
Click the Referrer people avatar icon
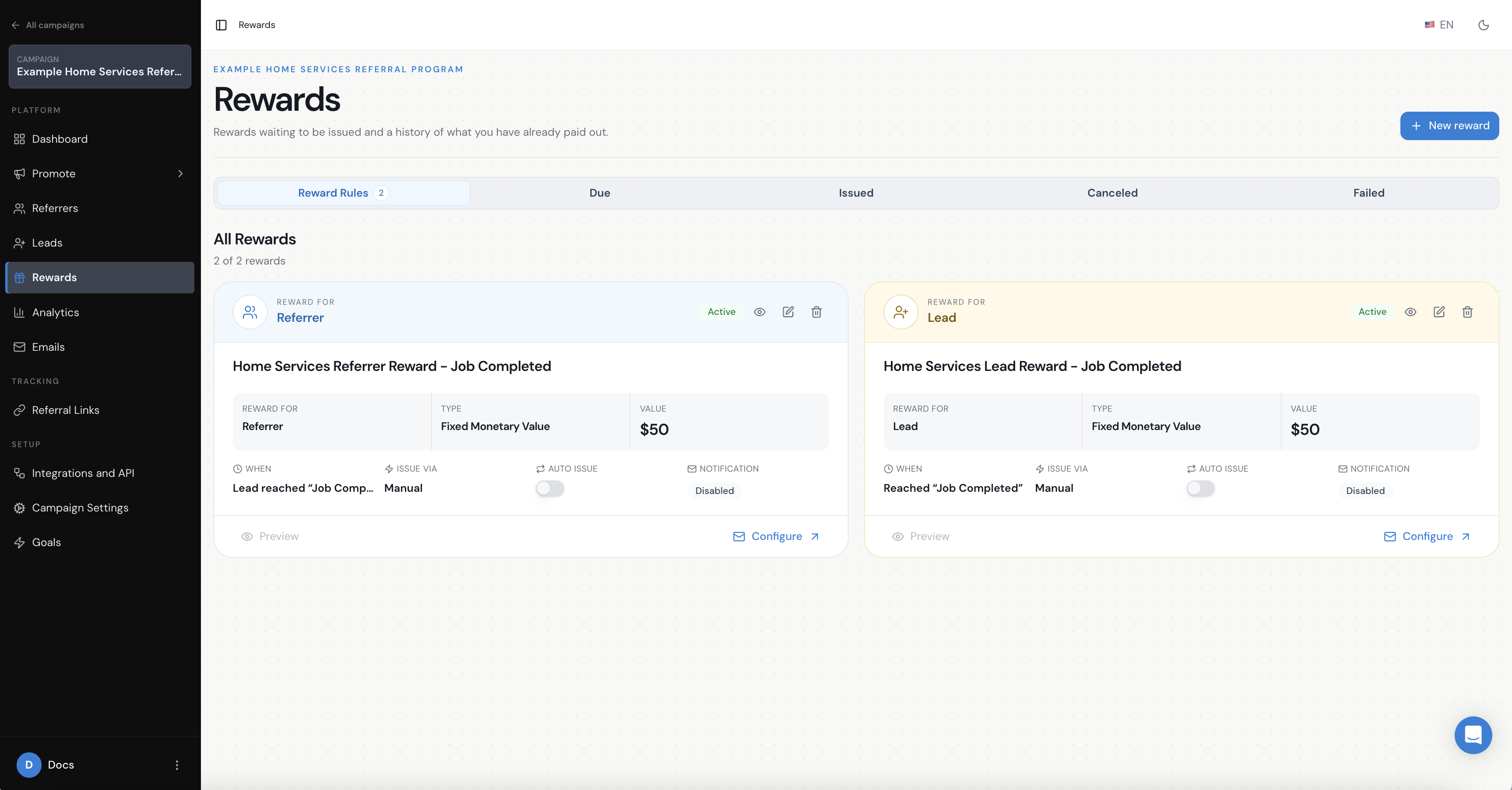pos(250,312)
